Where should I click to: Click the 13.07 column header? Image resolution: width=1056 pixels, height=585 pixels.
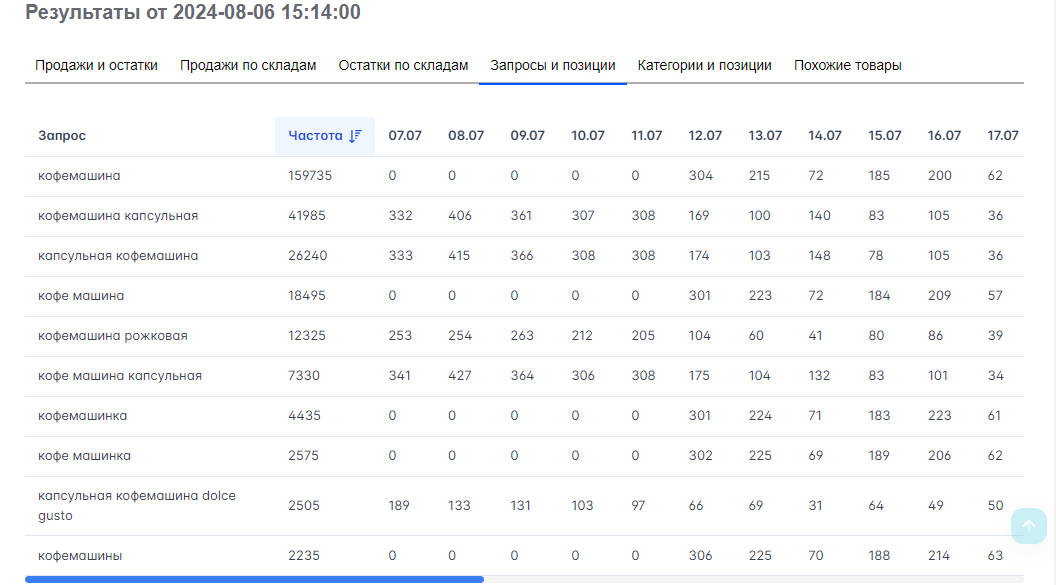coord(765,135)
